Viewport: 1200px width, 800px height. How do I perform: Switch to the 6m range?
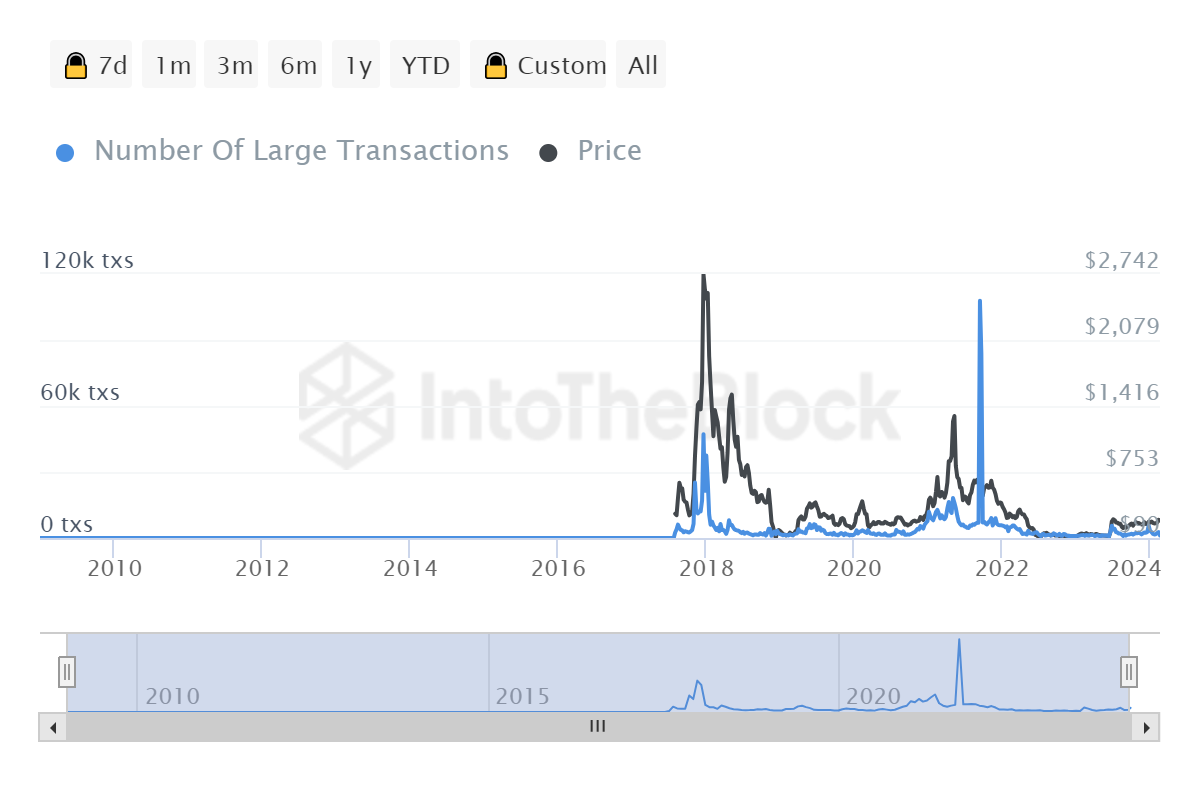click(x=299, y=66)
